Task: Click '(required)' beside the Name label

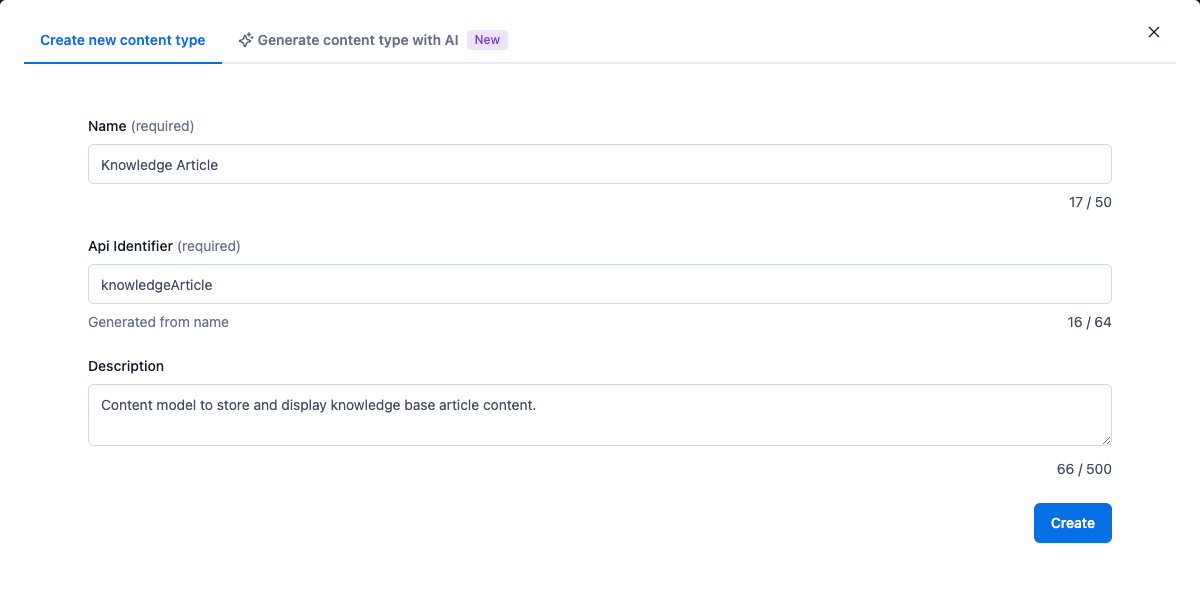Action: (x=163, y=126)
